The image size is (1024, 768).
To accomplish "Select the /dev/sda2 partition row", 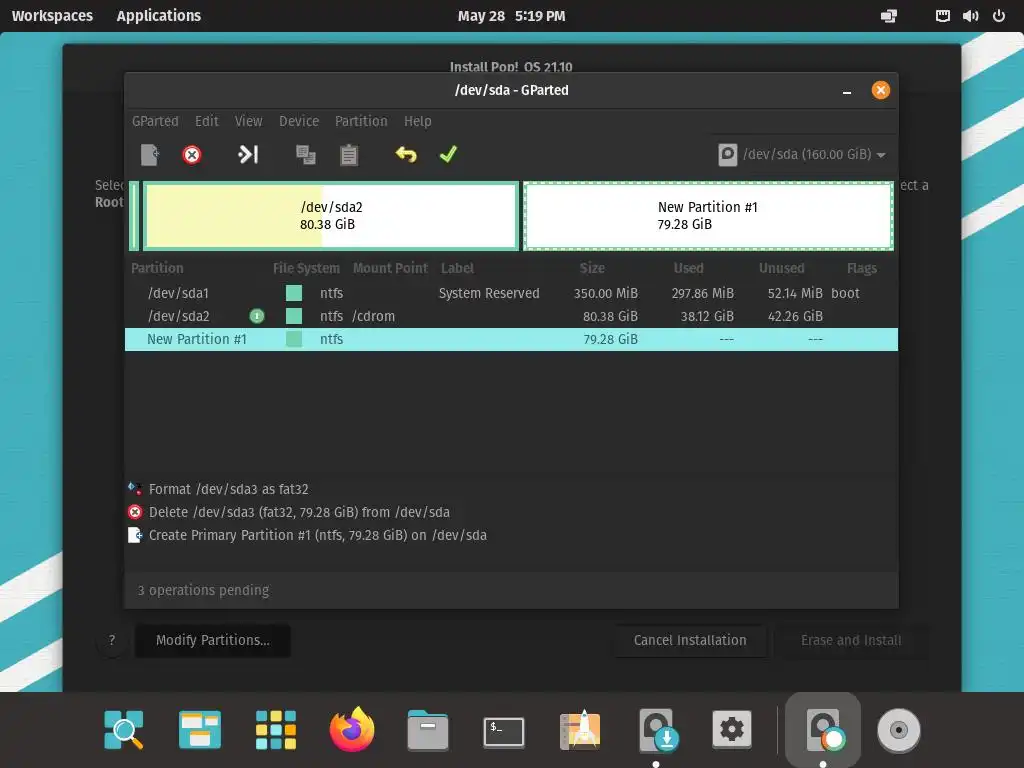I will tap(511, 316).
